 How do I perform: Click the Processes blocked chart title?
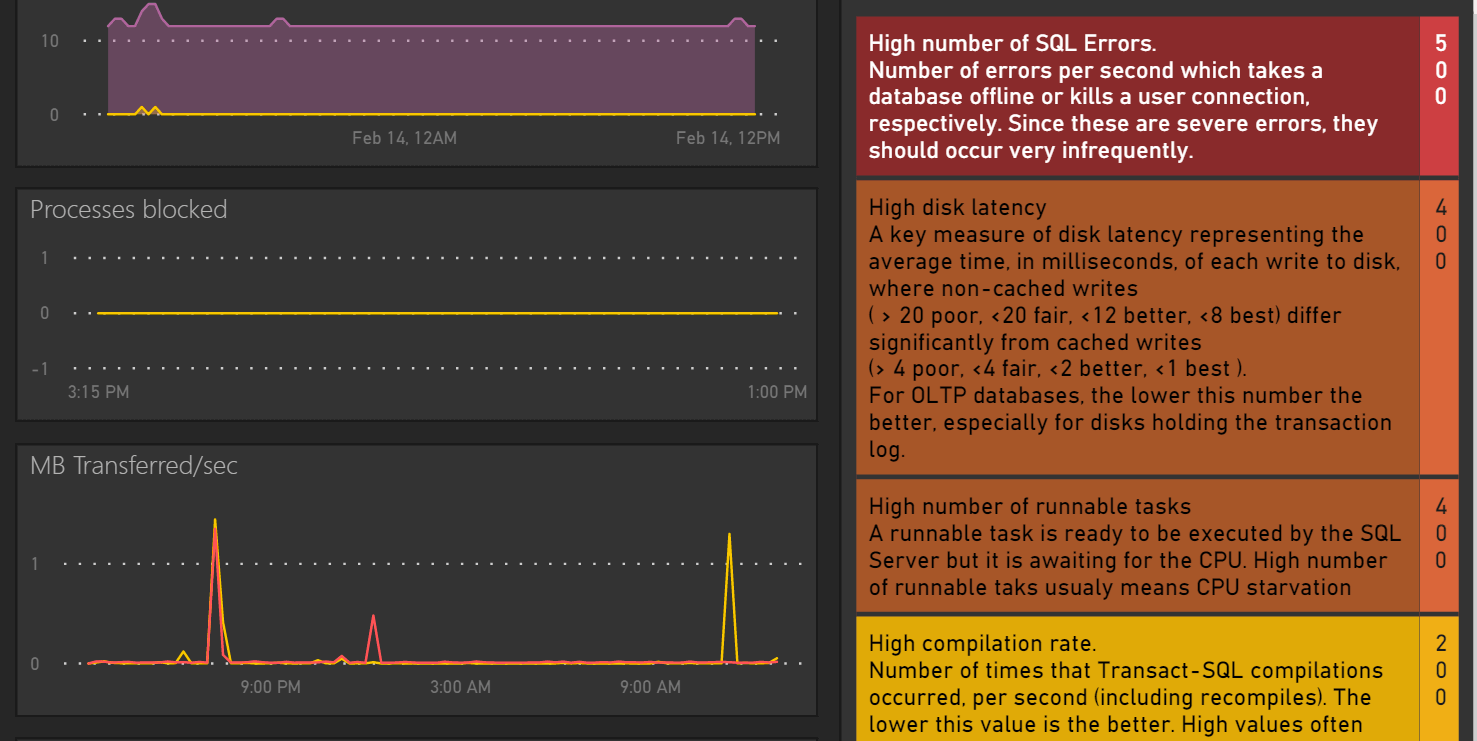point(129,209)
